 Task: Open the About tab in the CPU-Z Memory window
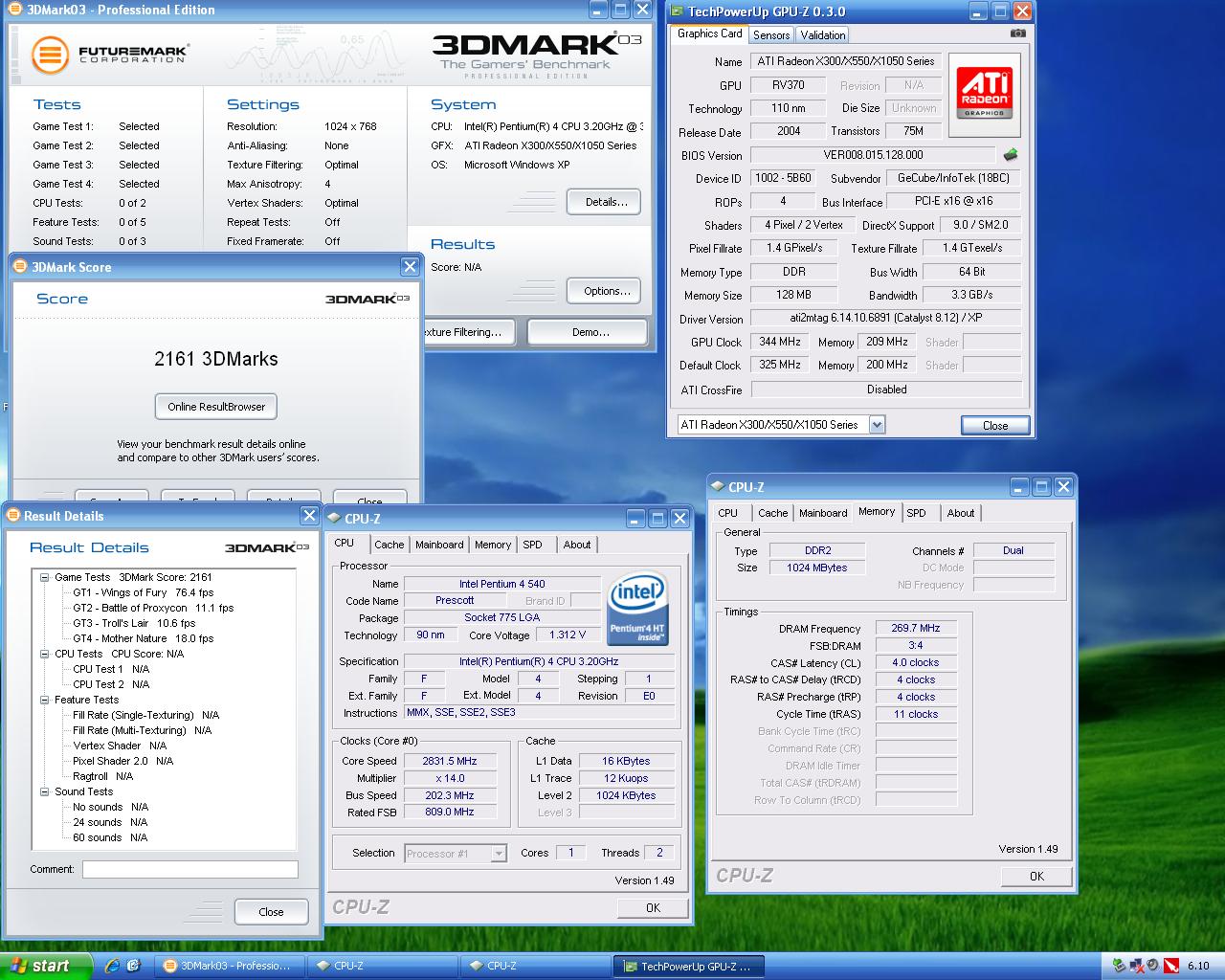(x=961, y=513)
